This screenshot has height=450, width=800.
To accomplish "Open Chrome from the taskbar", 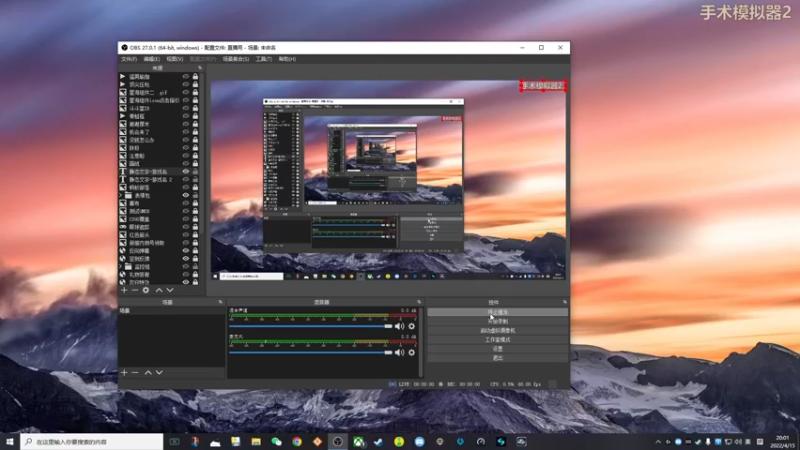I will pos(297,441).
